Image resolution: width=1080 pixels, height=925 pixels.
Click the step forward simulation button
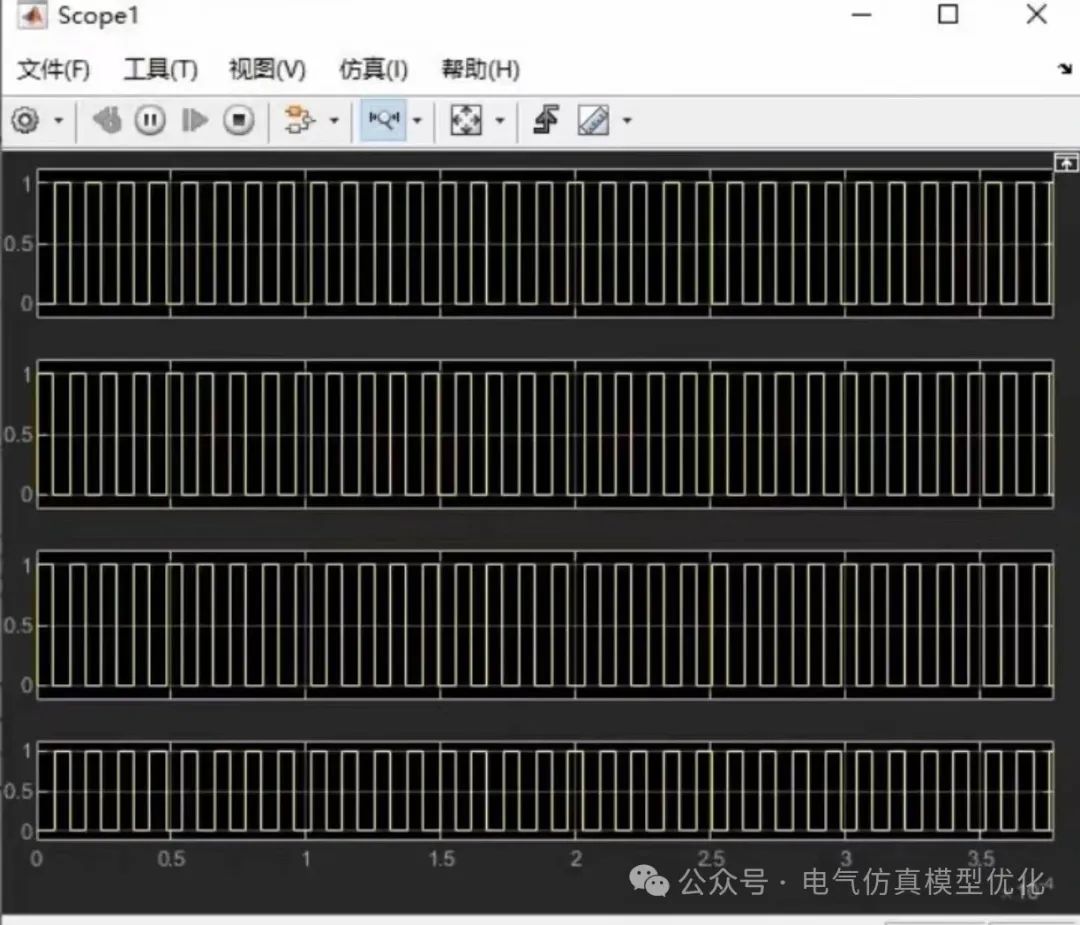(x=194, y=121)
